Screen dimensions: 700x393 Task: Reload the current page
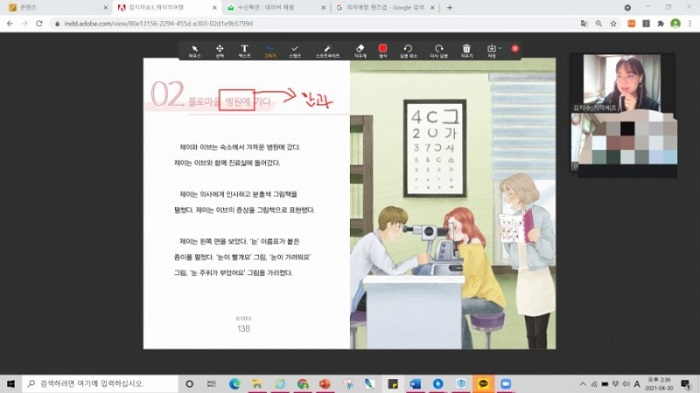39,23
